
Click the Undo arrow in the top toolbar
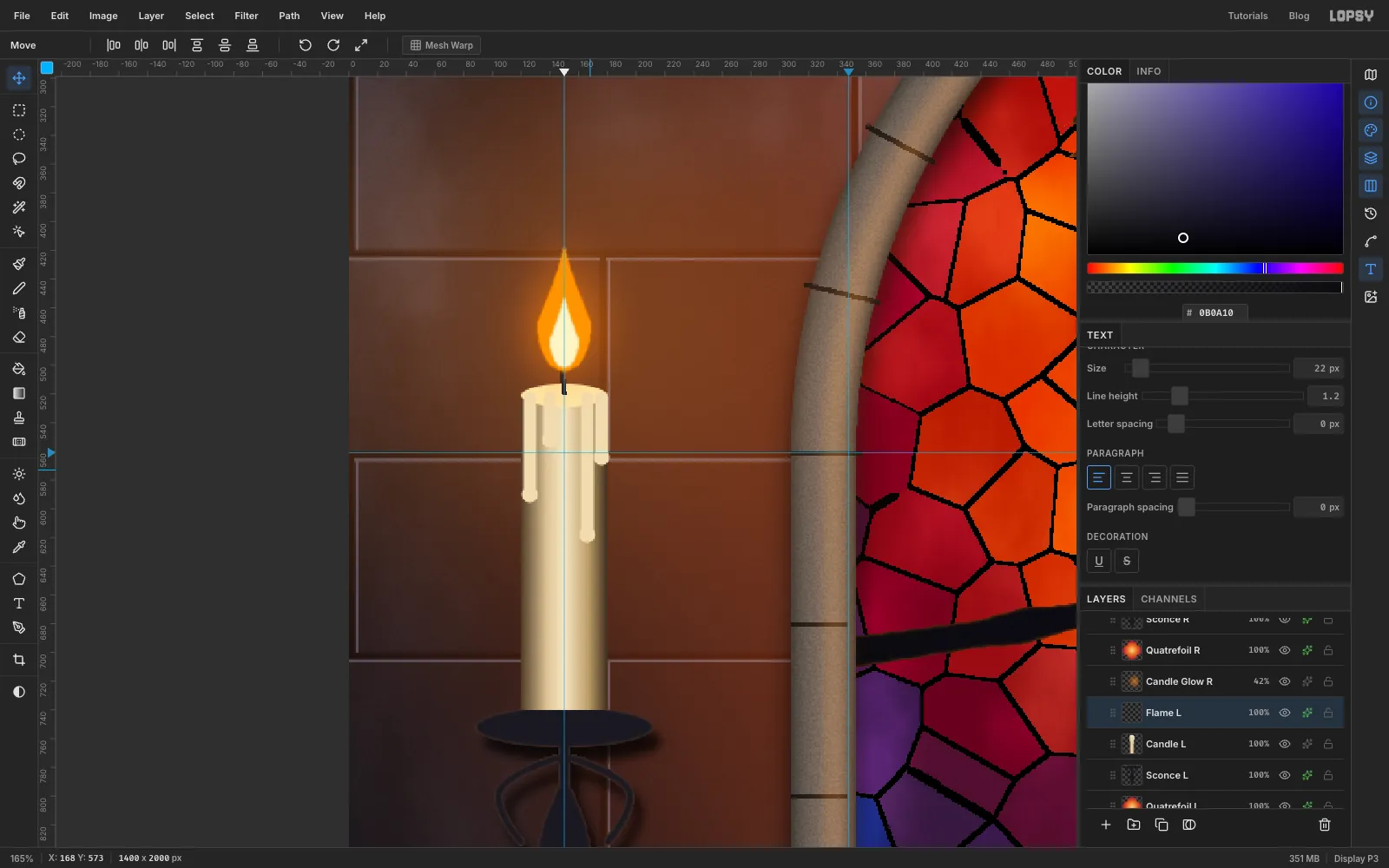[x=306, y=45]
